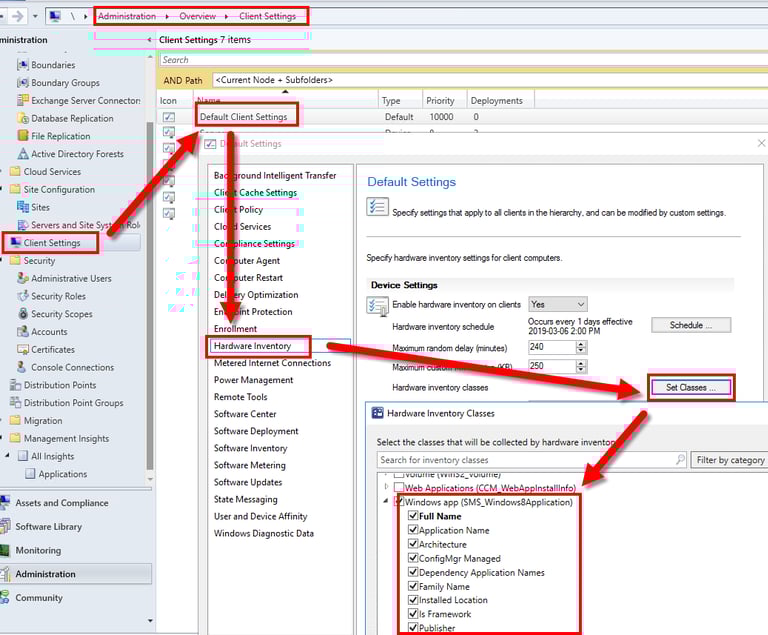The width and height of the screenshot is (768, 635).
Task: Click the File Replication icon
Action: (23, 136)
